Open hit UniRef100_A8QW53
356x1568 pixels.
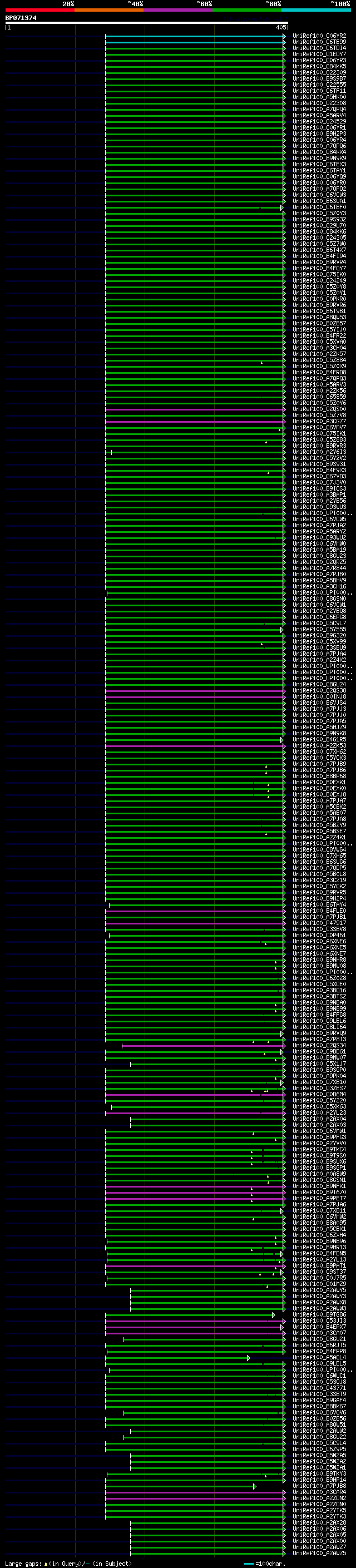click(x=319, y=318)
